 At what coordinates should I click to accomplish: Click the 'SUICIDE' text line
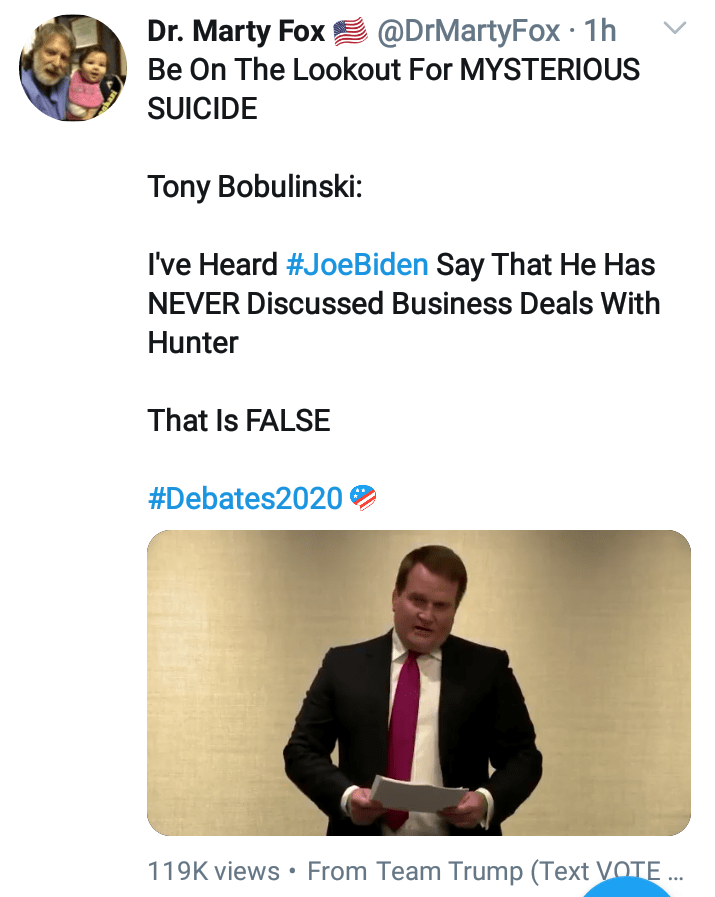click(x=202, y=109)
